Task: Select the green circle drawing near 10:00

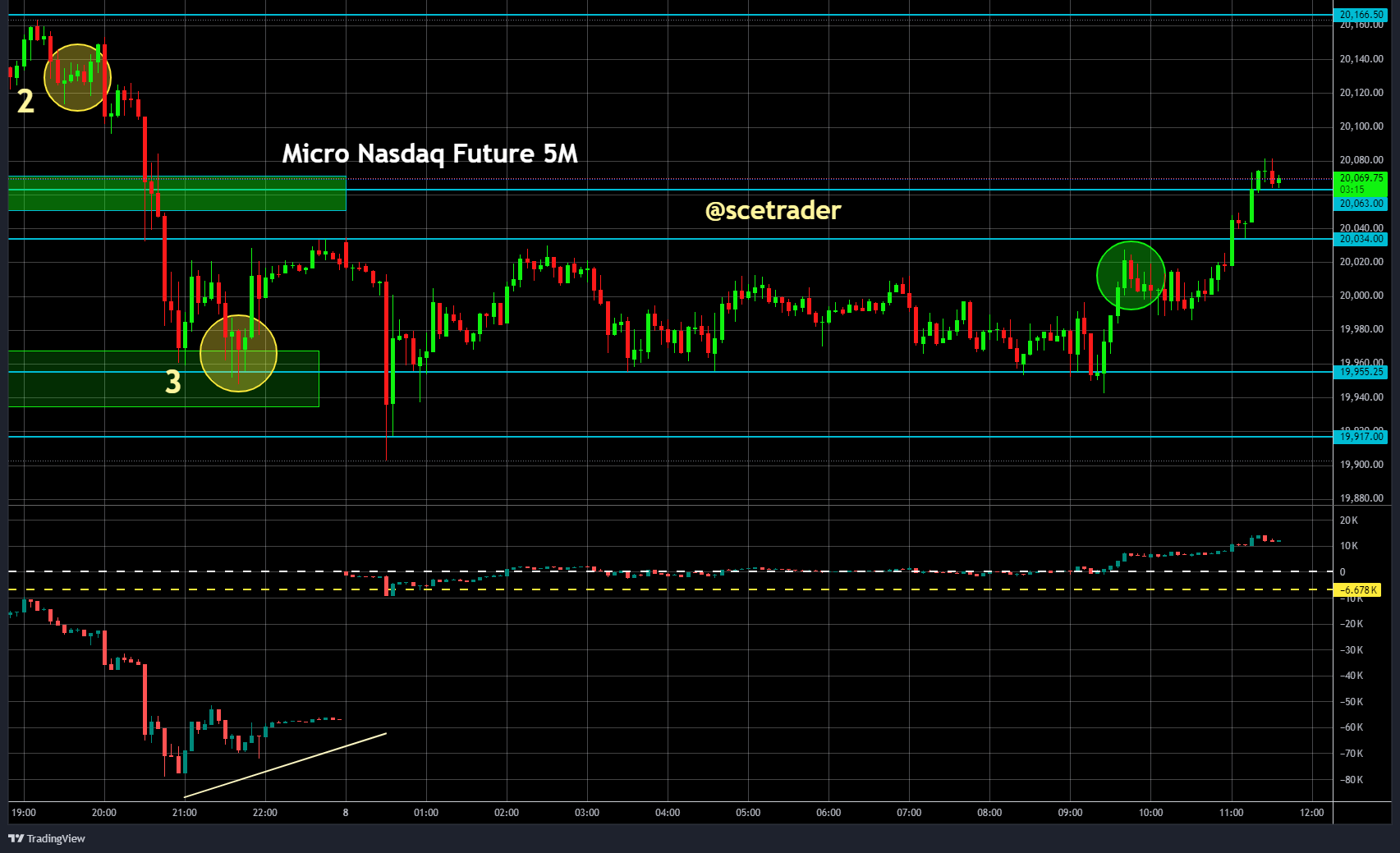Action: click(1131, 275)
